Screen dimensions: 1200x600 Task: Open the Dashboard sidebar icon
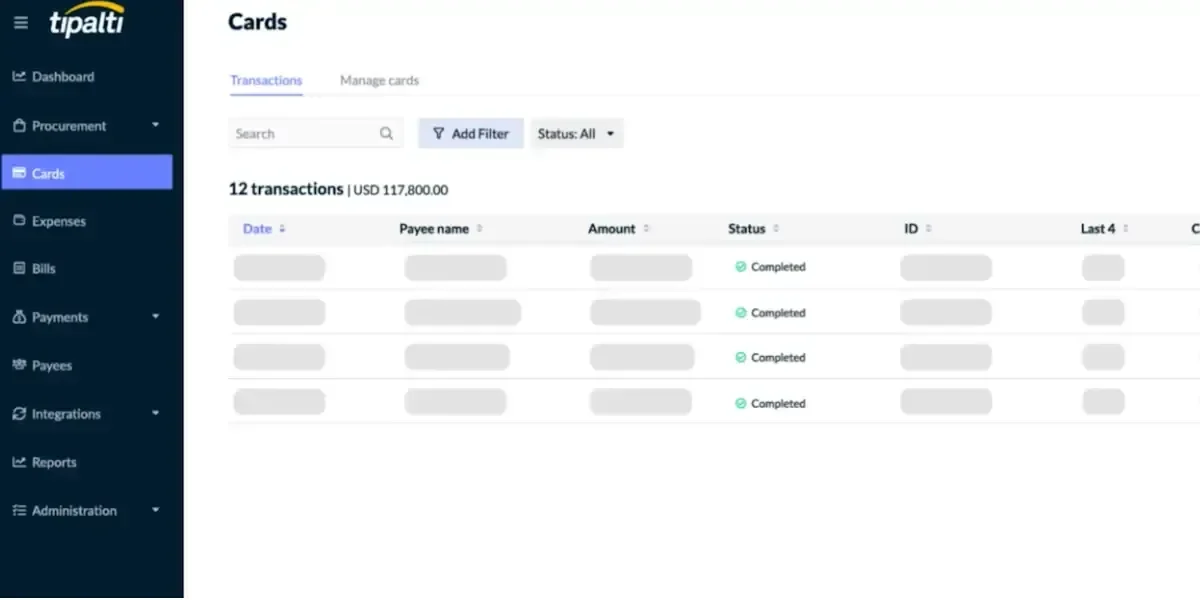21,76
